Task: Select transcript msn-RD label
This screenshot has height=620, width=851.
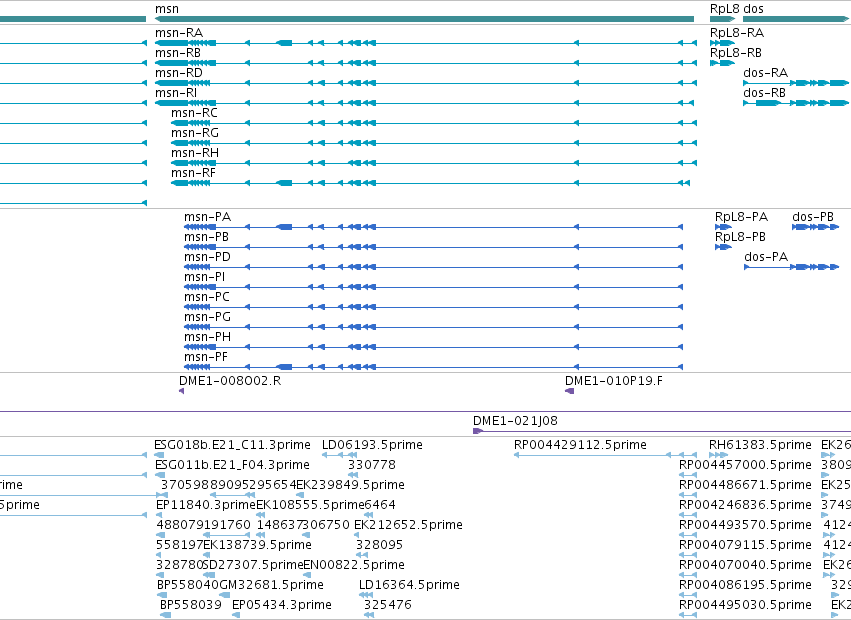Action: pyautogui.click(x=179, y=73)
